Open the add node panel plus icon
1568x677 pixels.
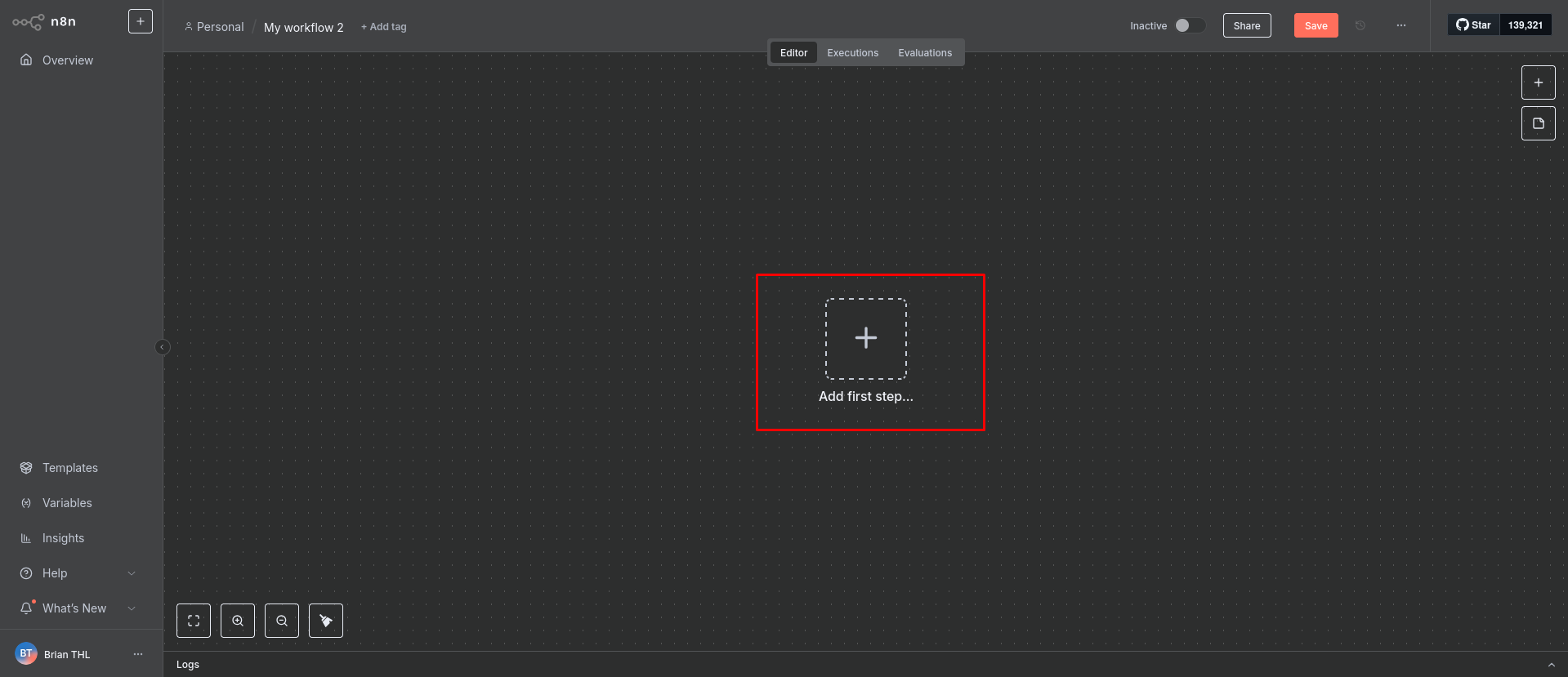point(1538,82)
